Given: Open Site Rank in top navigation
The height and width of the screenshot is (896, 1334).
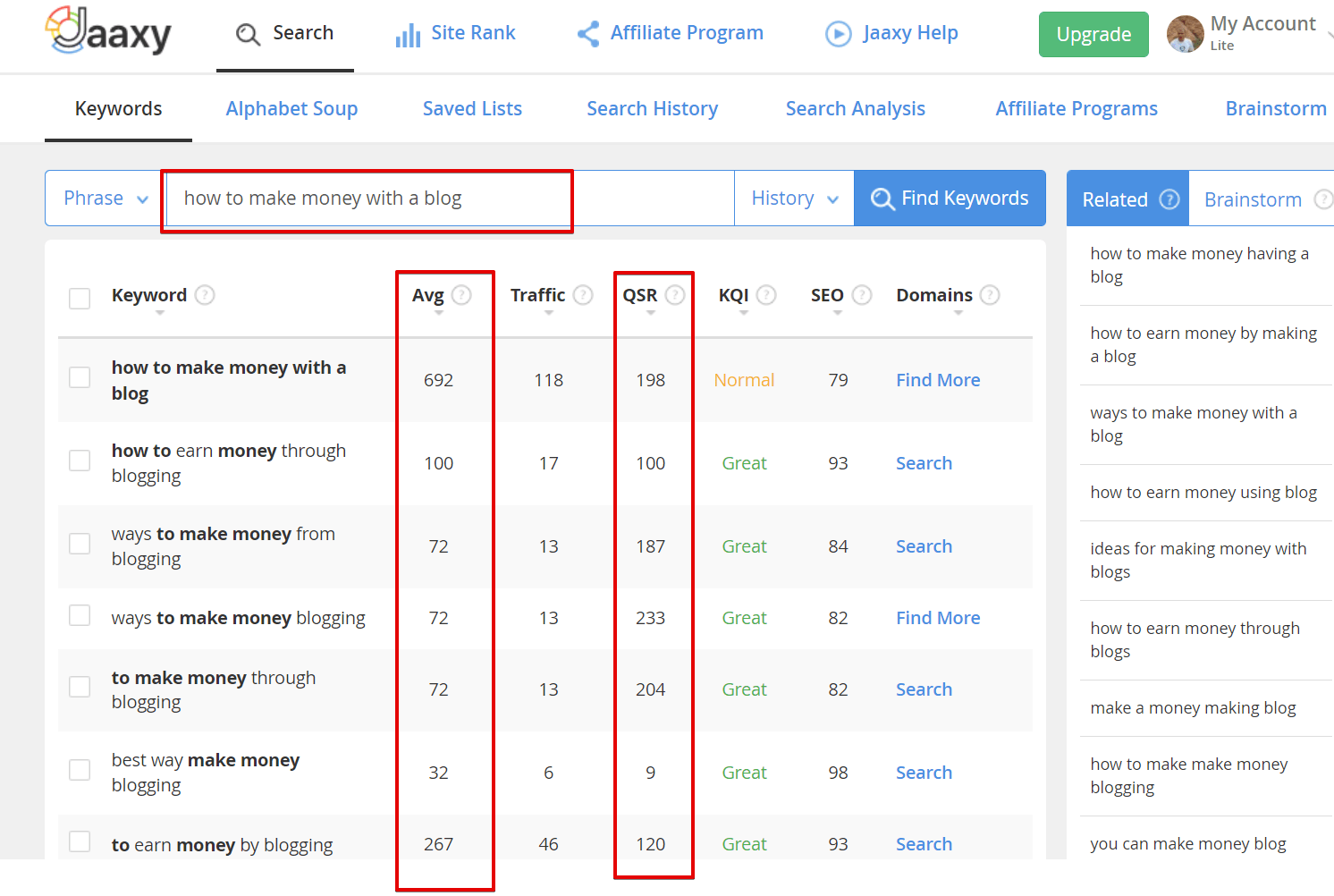Looking at the screenshot, I should [455, 33].
